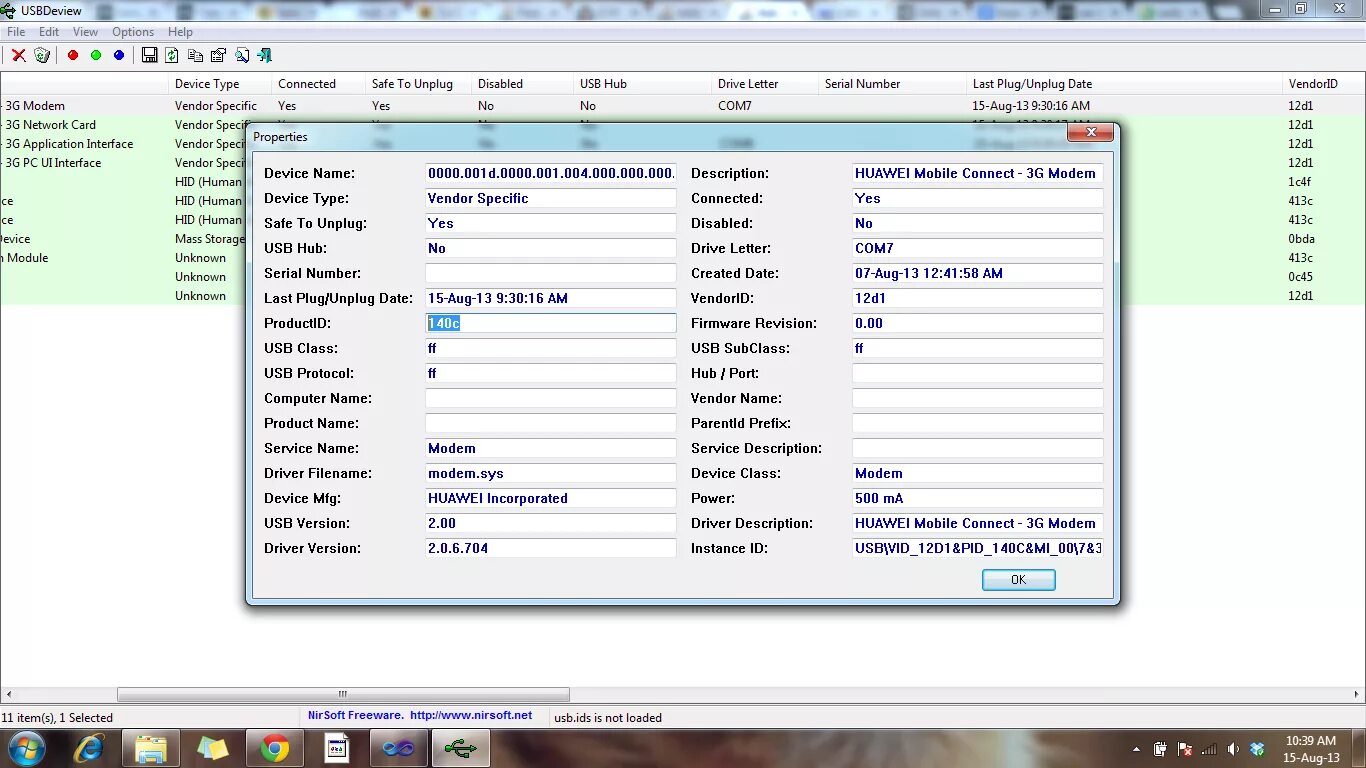Open the View menu
The width and height of the screenshot is (1366, 768).
click(85, 32)
